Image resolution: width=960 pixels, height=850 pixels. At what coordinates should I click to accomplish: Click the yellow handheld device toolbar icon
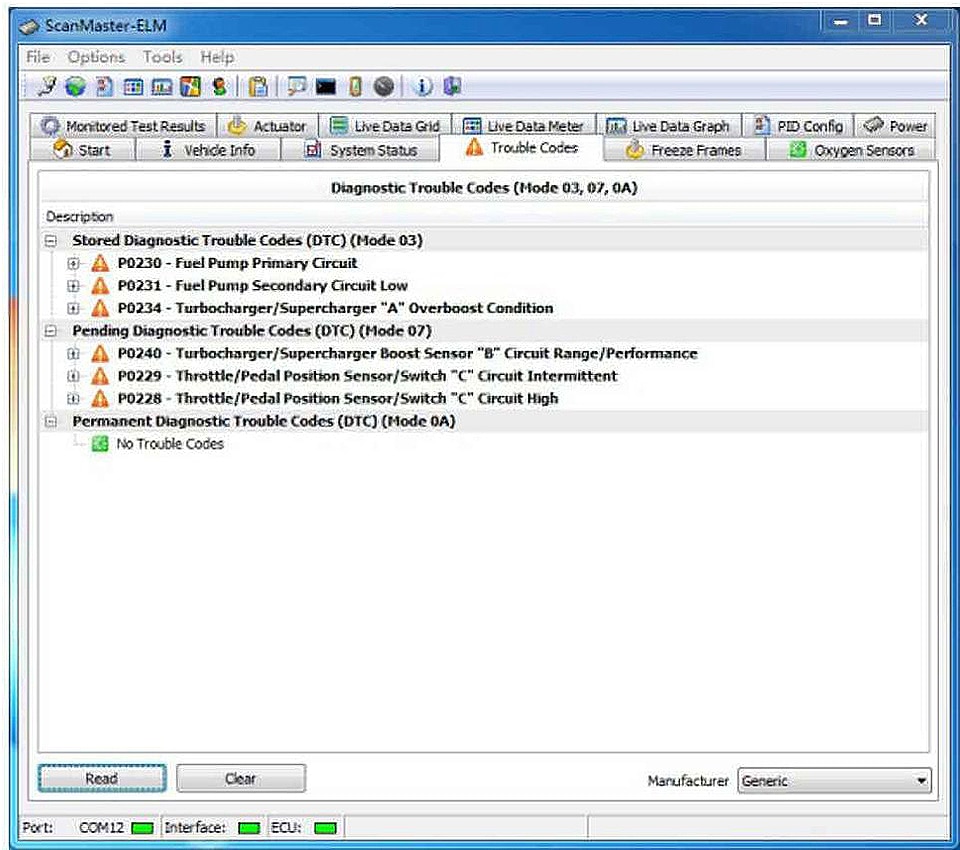[x=355, y=86]
